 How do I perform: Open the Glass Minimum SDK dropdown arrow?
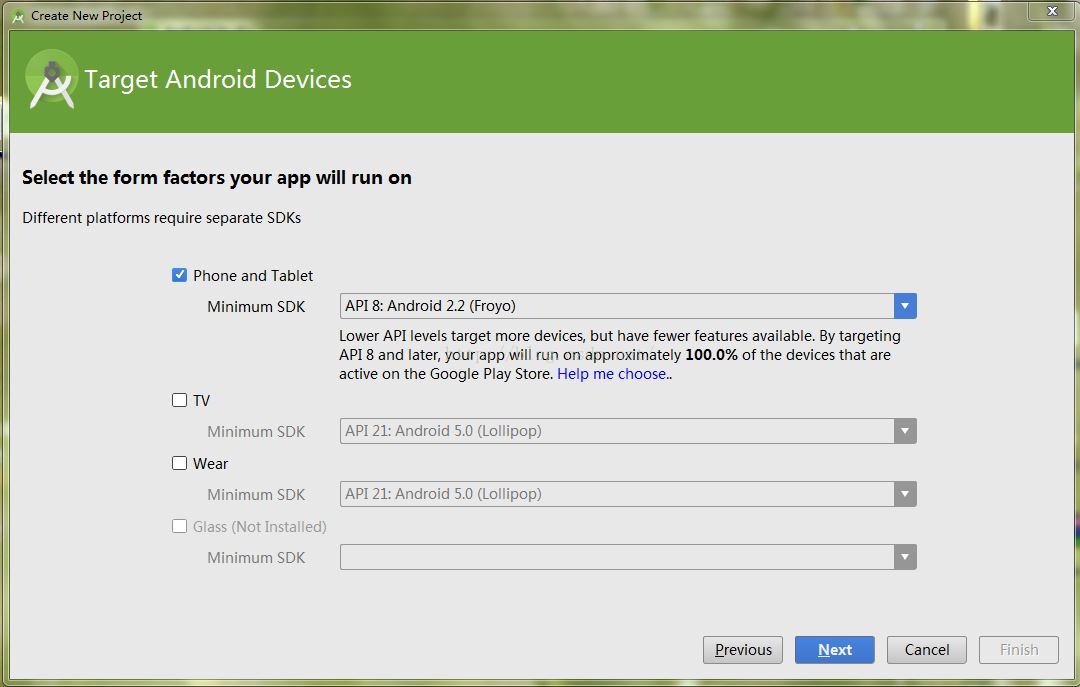click(x=905, y=557)
